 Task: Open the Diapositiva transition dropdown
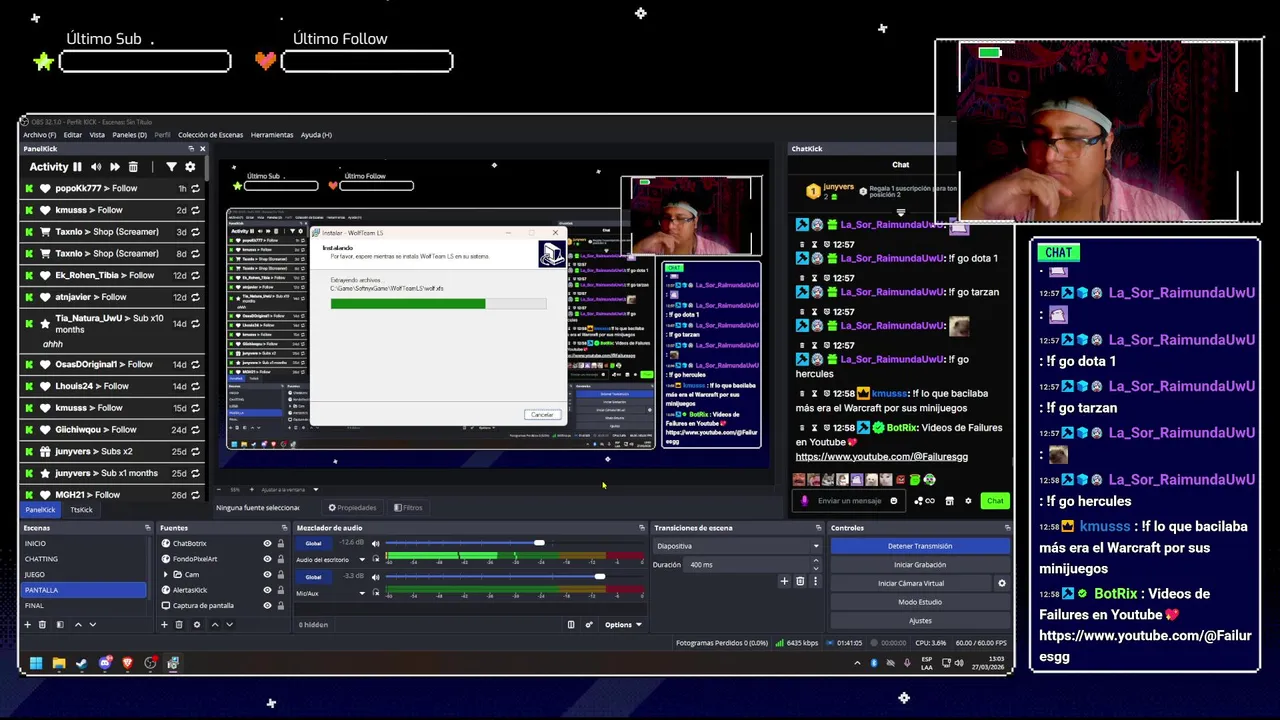point(738,546)
